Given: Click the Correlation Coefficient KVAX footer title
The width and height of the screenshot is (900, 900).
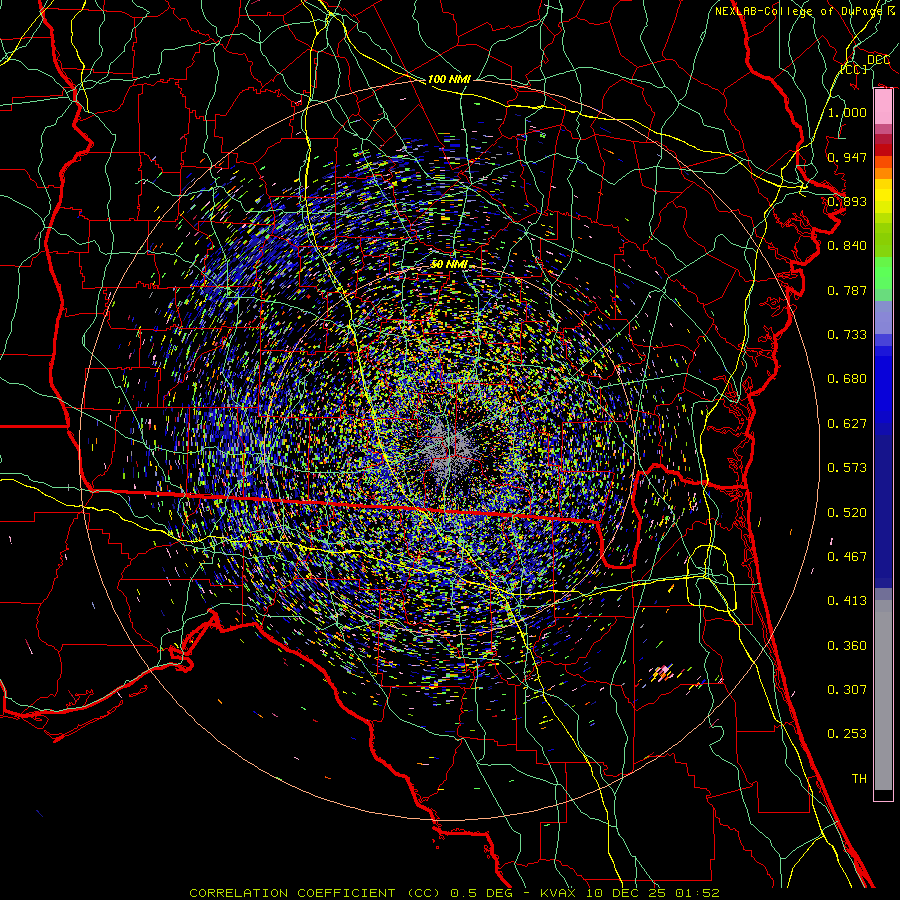Looking at the screenshot, I should 454,893.
